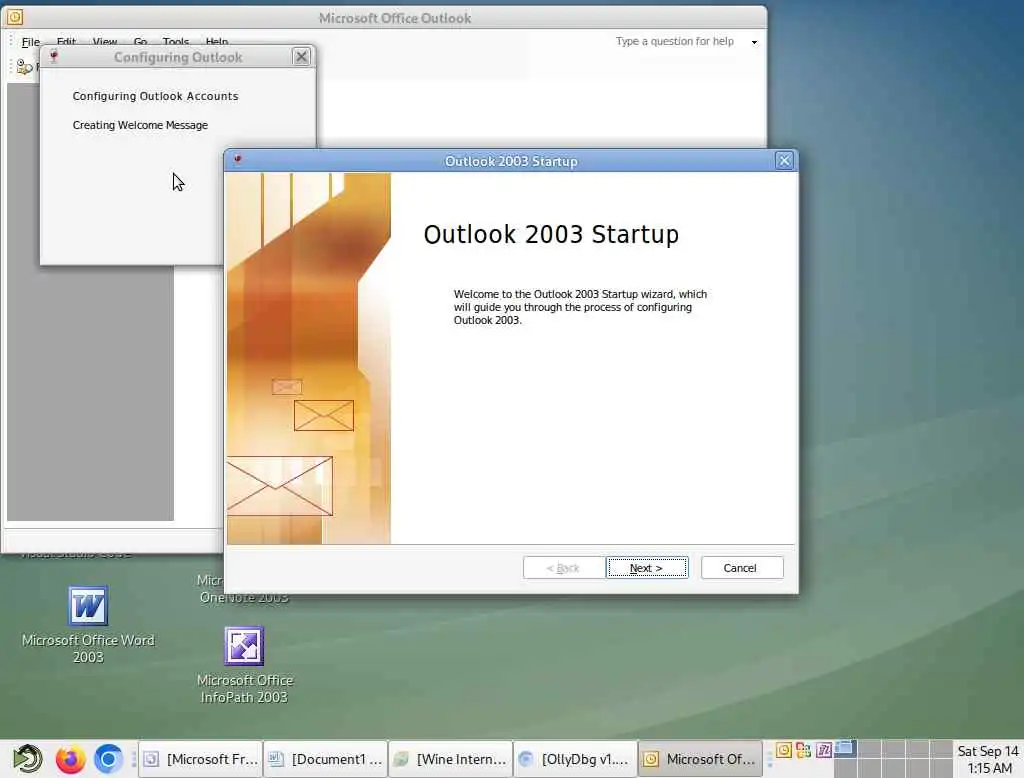Open the File menu in Outlook

coord(31,42)
